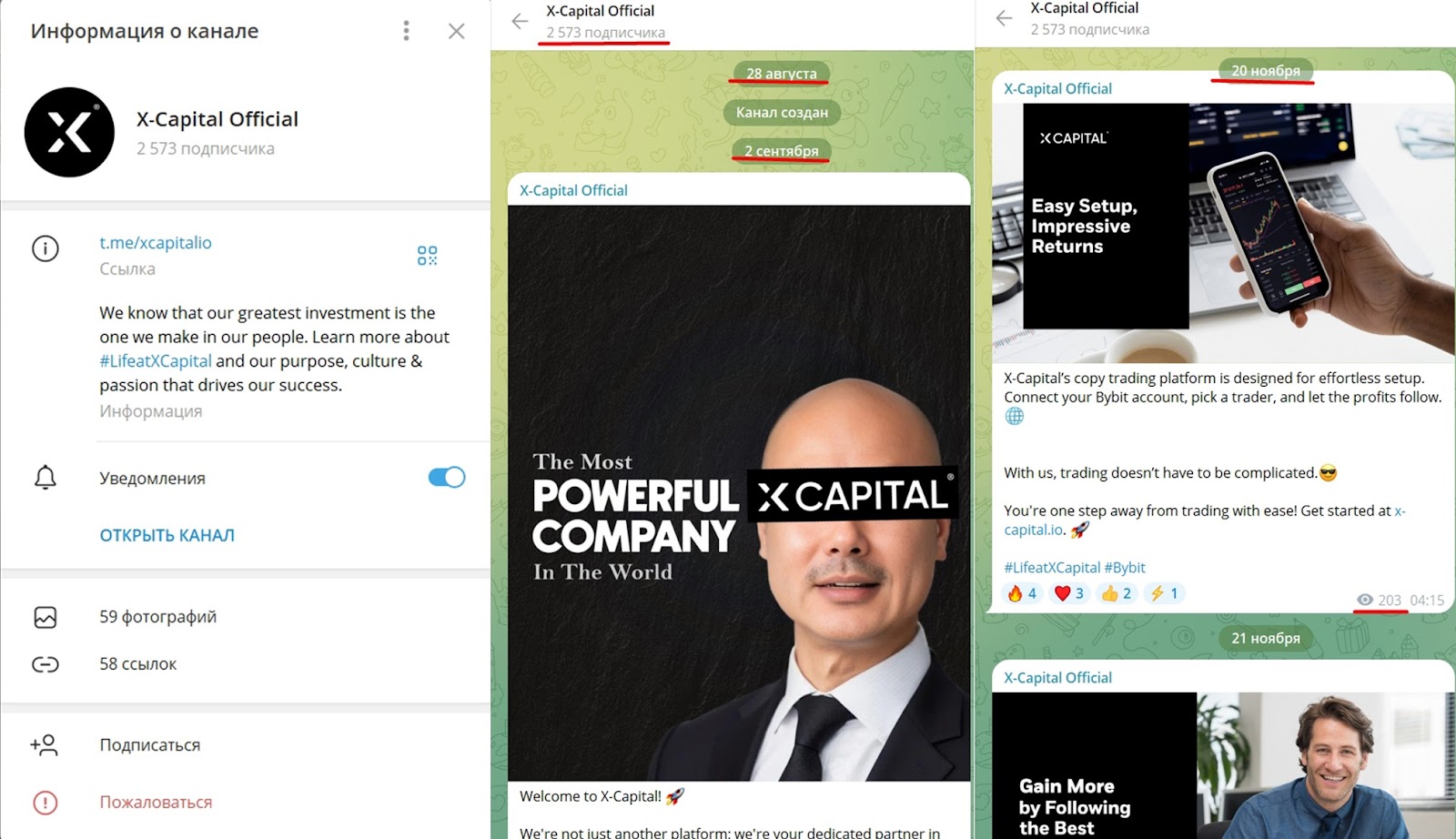Close the channel info panel
Viewport: 1456px width, 839px height.
click(457, 31)
